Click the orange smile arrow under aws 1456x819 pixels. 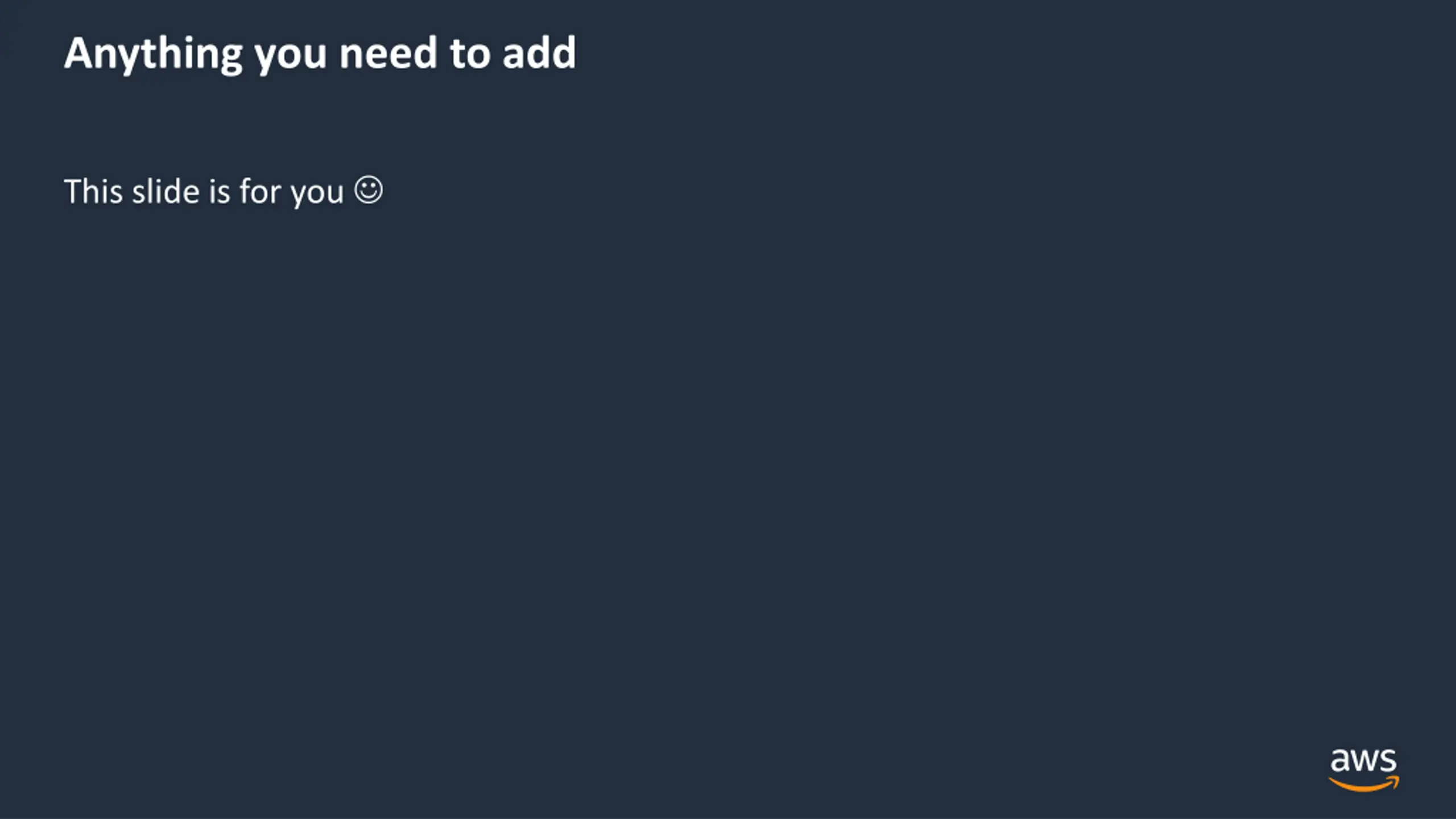tap(1363, 784)
